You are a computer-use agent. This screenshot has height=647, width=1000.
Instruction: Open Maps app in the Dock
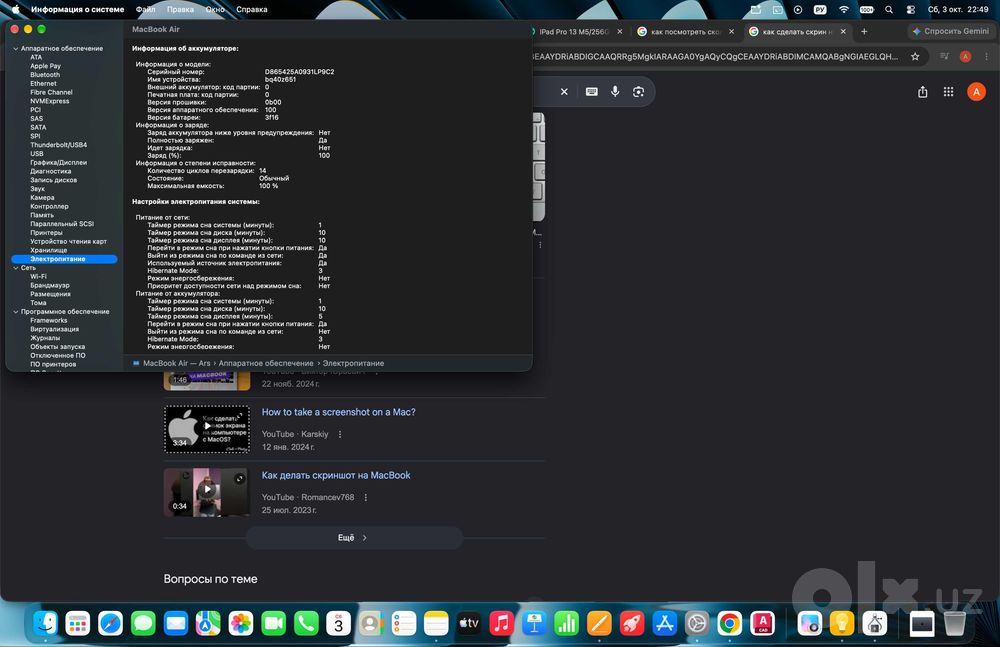(x=208, y=623)
